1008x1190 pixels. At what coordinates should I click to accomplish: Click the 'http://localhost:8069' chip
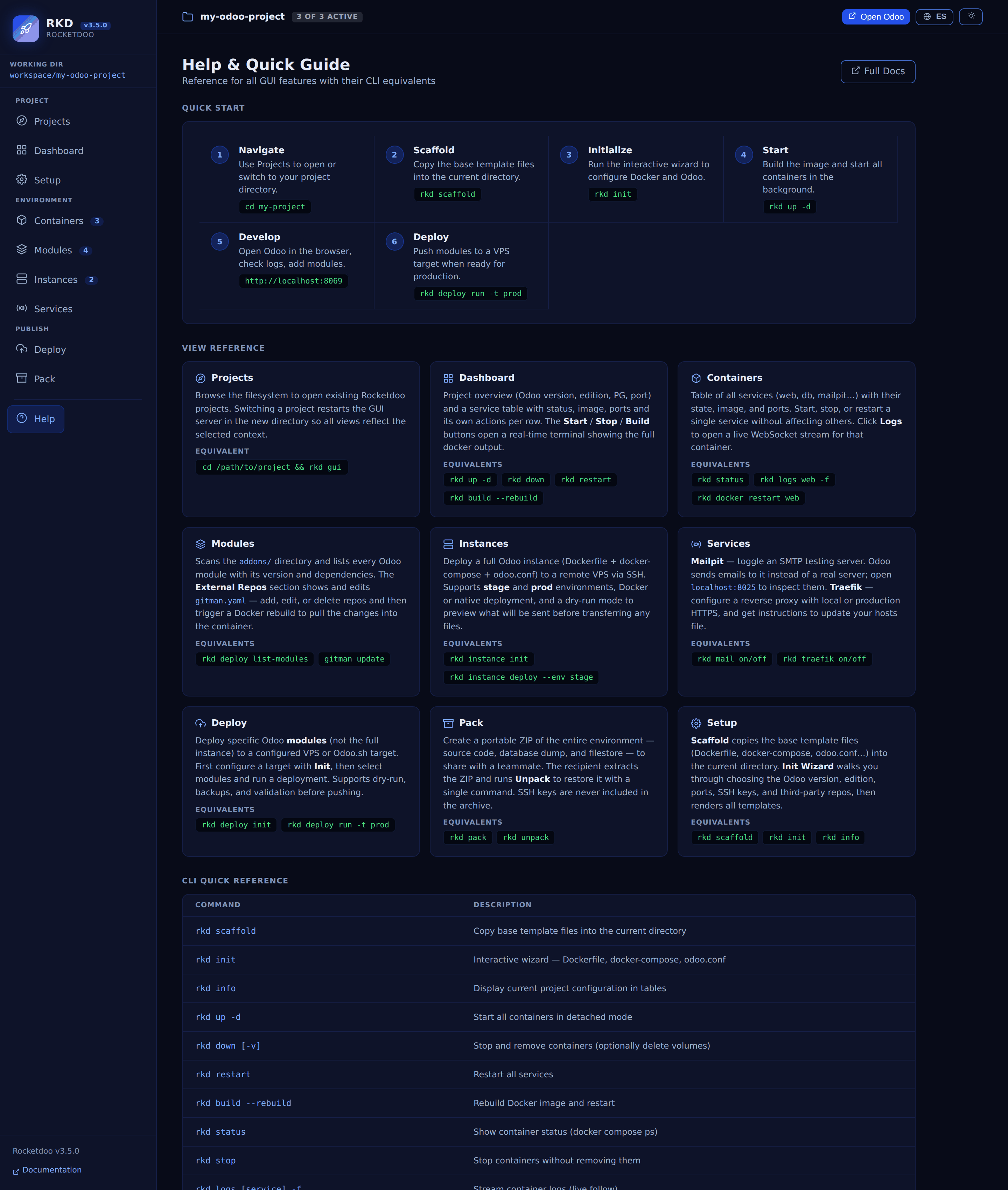(294, 281)
